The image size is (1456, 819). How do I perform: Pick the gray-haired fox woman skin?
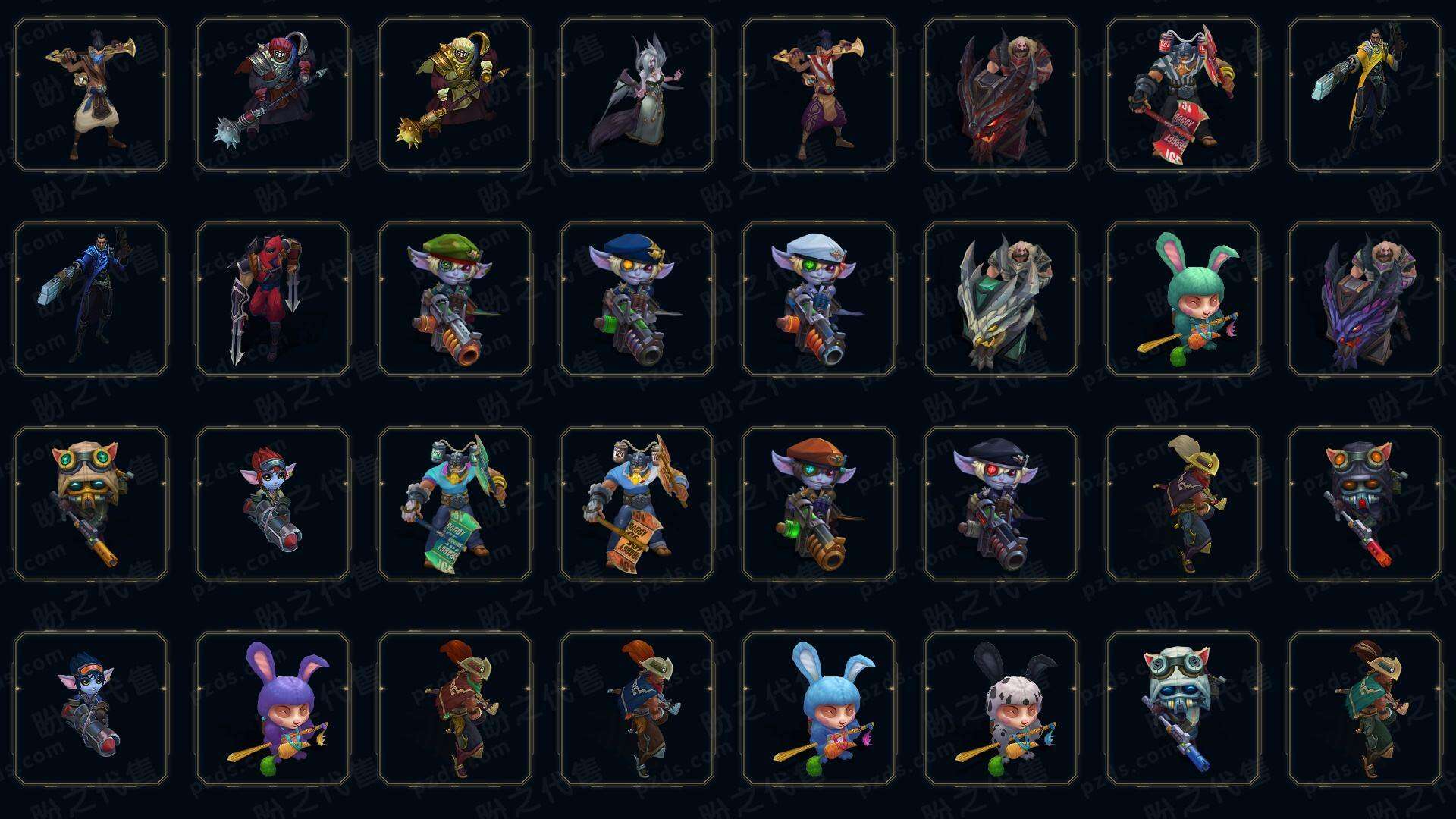pos(637,94)
